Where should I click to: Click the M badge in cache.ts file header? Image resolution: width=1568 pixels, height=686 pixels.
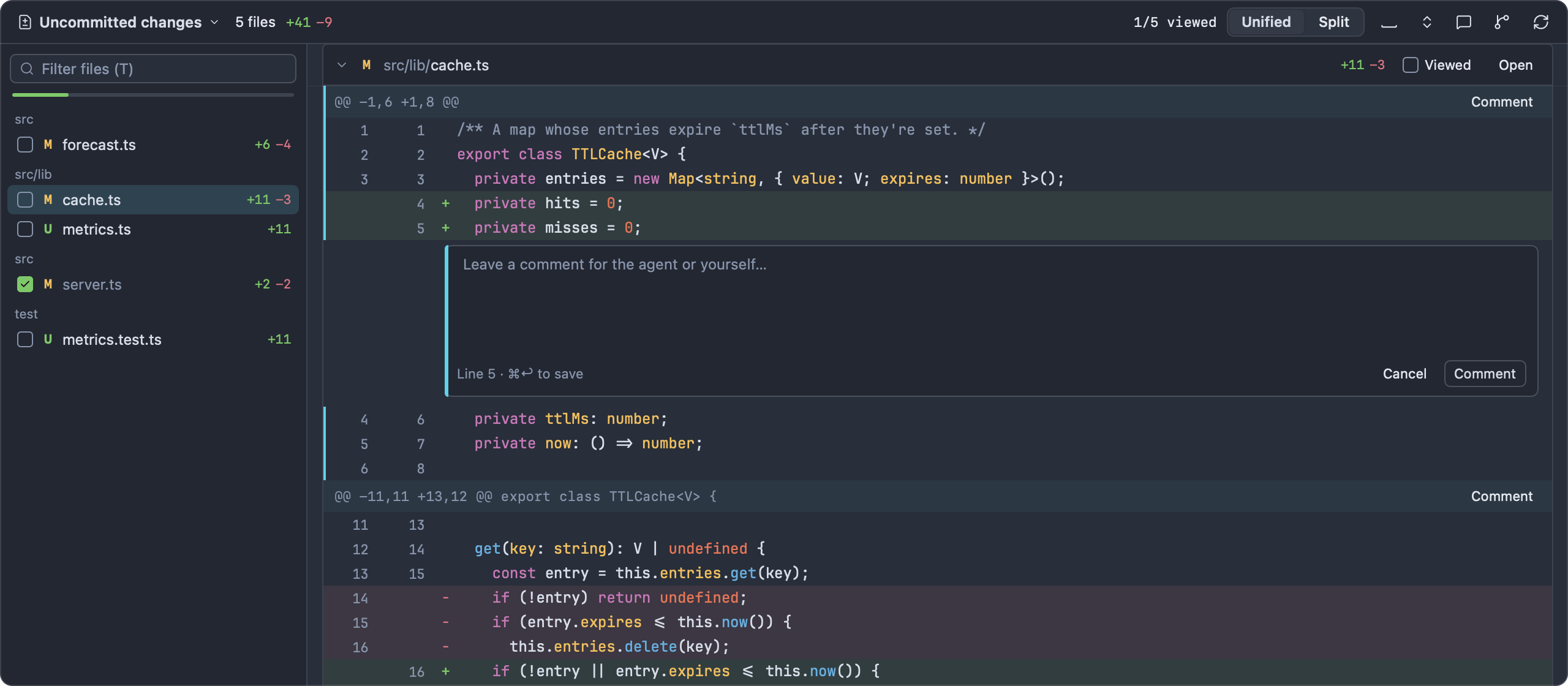366,65
